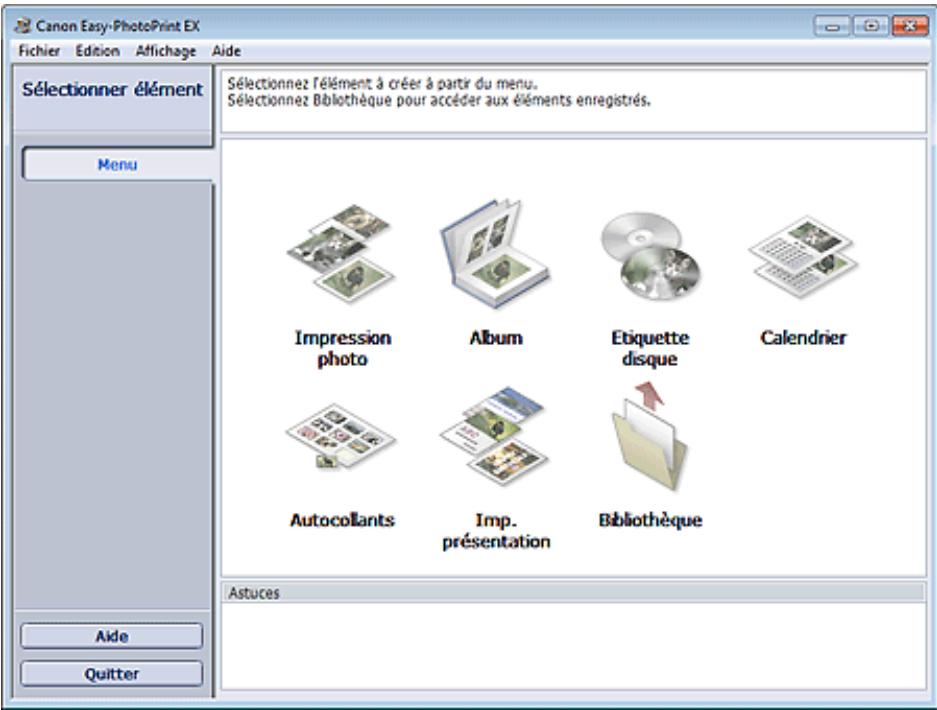Click the Quitter button

112,674
